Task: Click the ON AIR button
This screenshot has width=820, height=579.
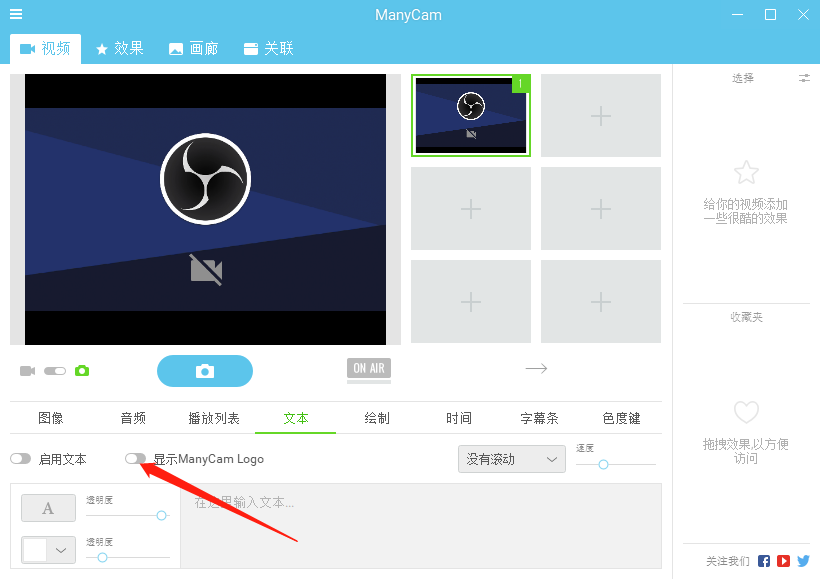Action: (x=369, y=368)
